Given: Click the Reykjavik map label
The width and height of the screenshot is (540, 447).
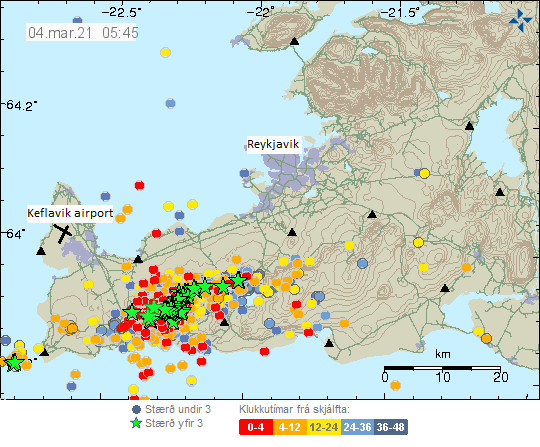Looking at the screenshot, I should [x=273, y=144].
